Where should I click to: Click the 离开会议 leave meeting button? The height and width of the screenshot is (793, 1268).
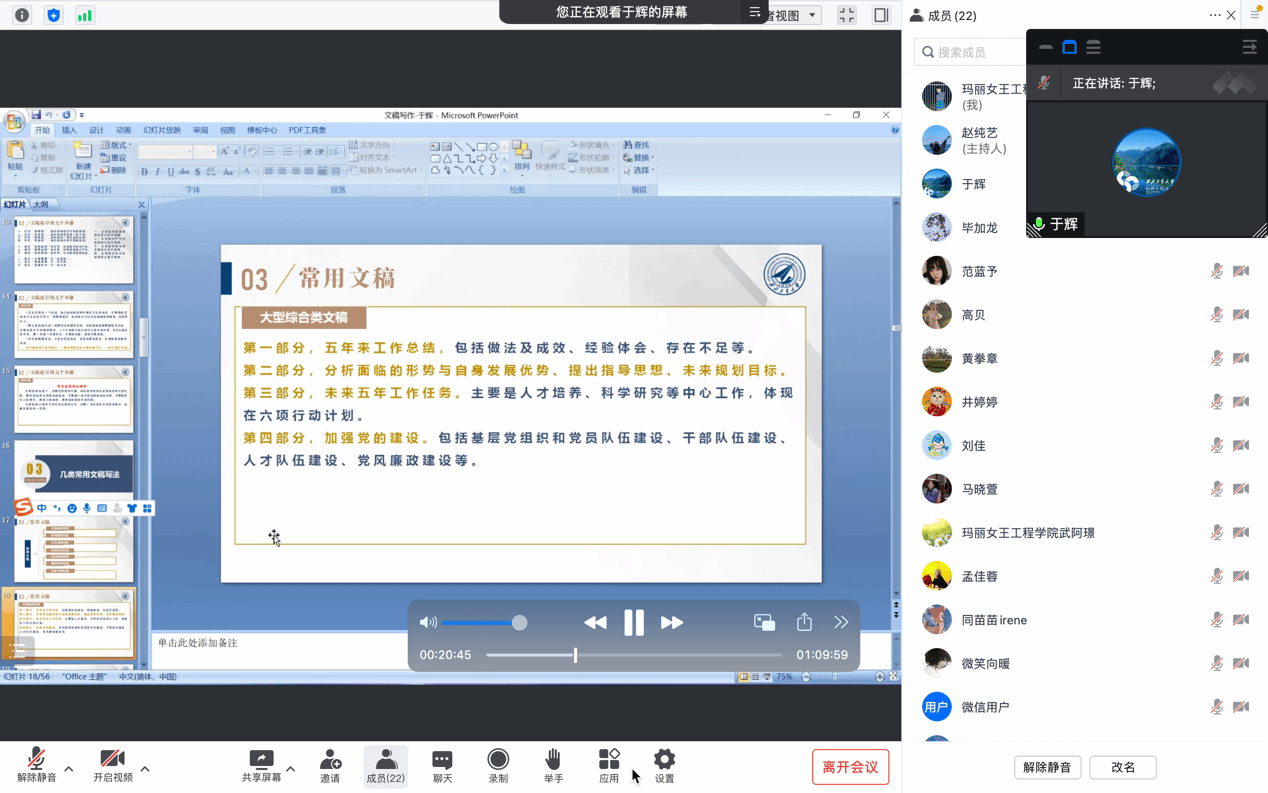[850, 767]
